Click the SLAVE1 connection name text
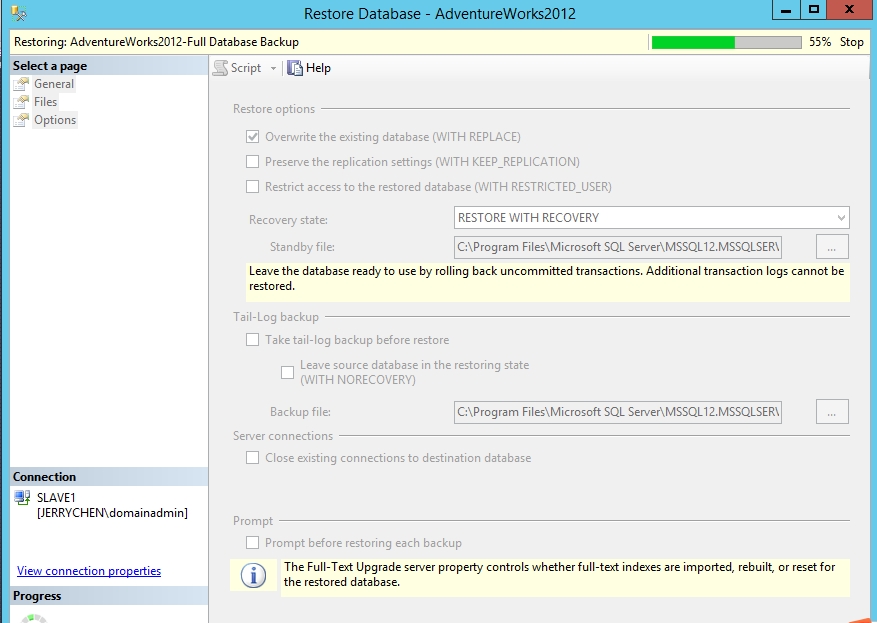The width and height of the screenshot is (877, 623). (56, 498)
